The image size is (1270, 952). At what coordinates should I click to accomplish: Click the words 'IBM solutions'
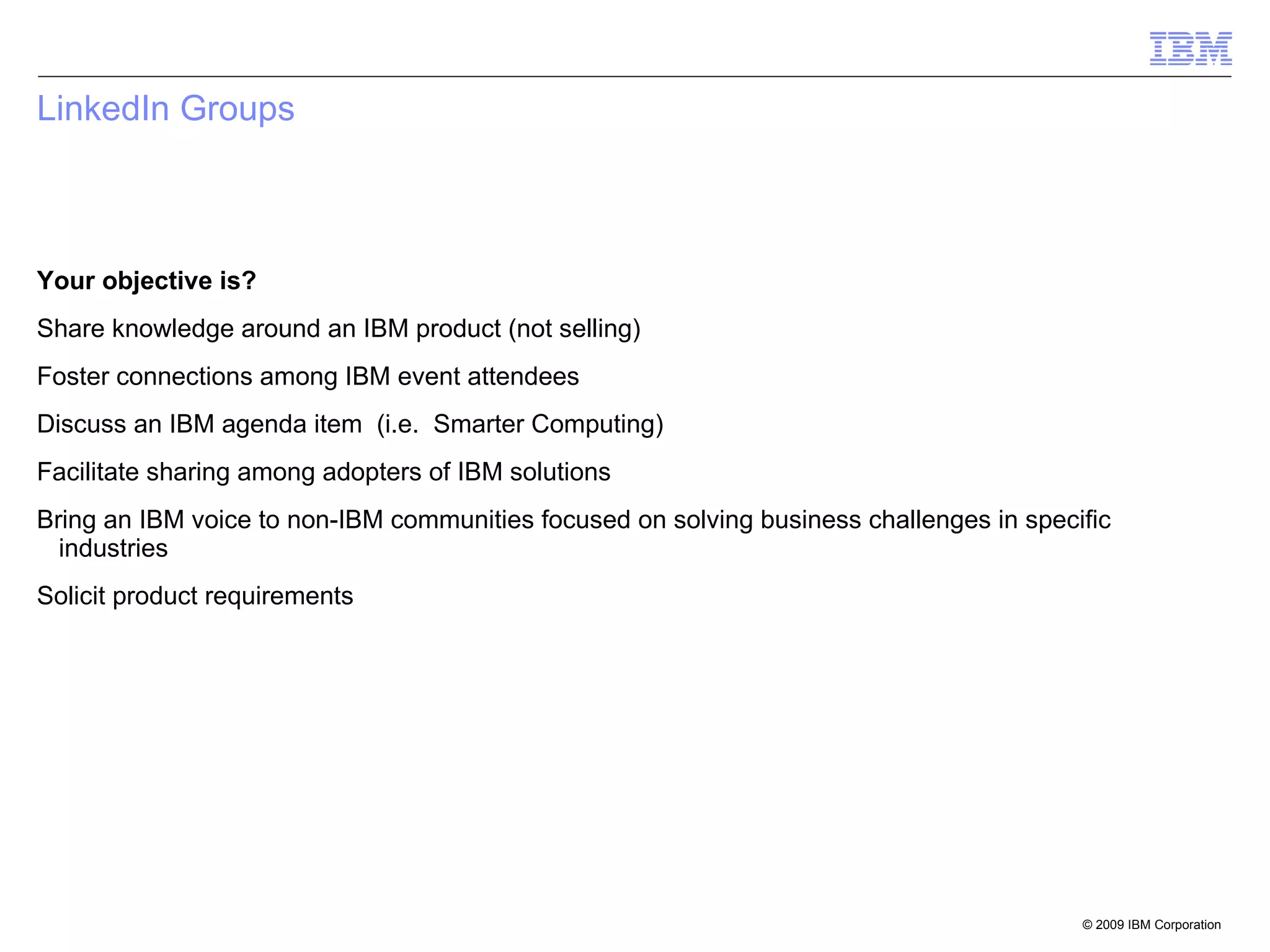click(534, 472)
